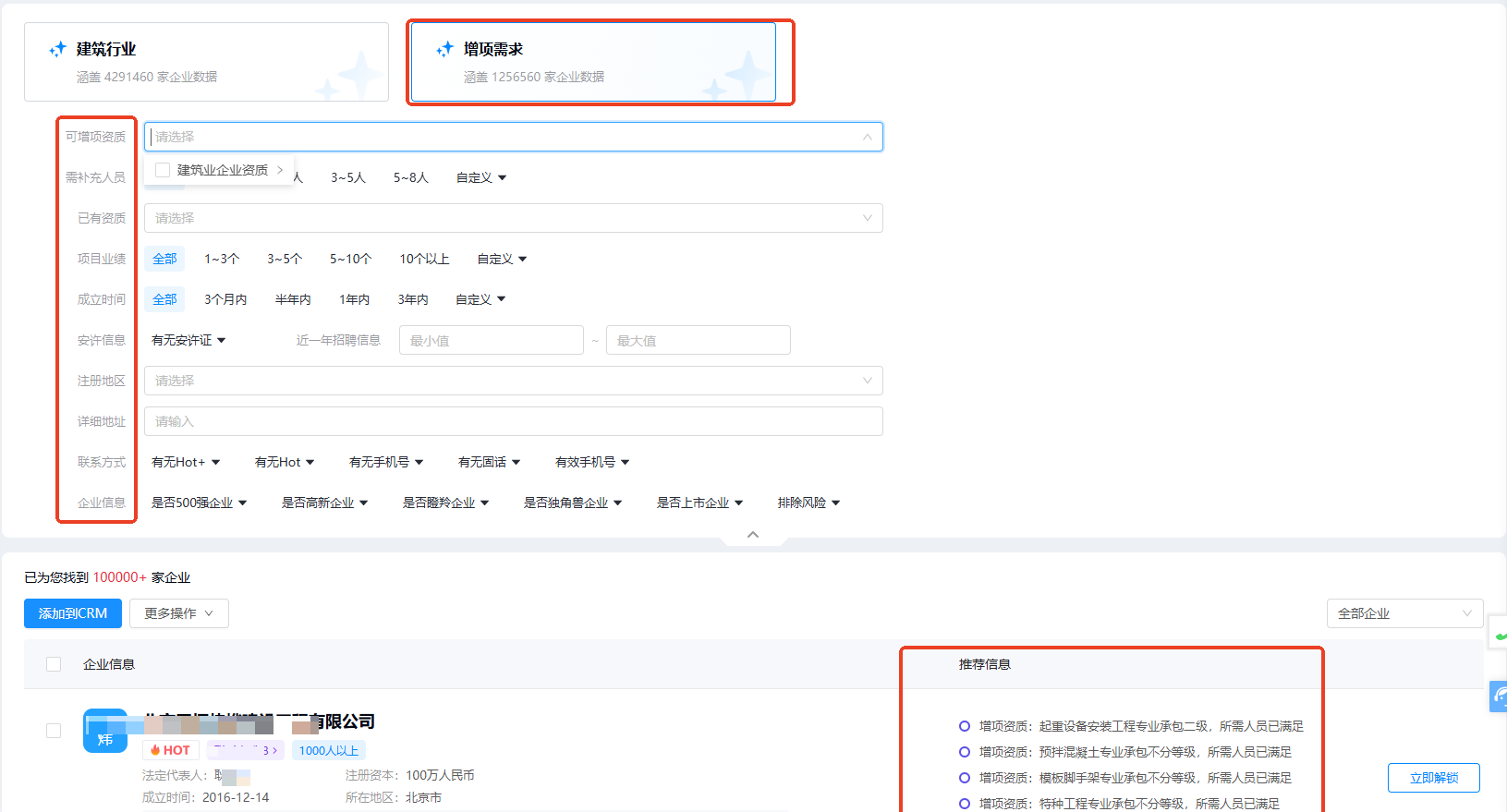The image size is (1507, 812).
Task: Click arrow next to 建筑业企业资质 option
Action: point(280,170)
